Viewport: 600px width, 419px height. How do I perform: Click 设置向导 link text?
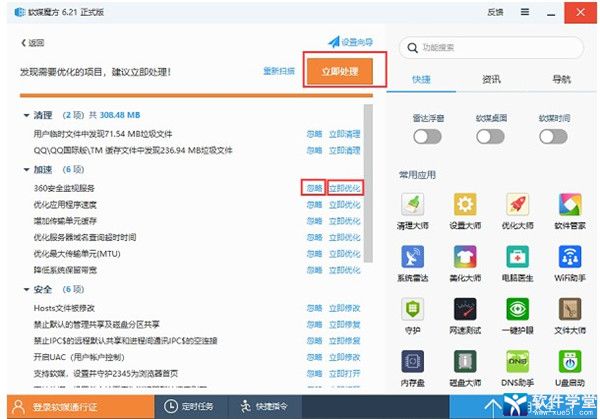pos(357,42)
